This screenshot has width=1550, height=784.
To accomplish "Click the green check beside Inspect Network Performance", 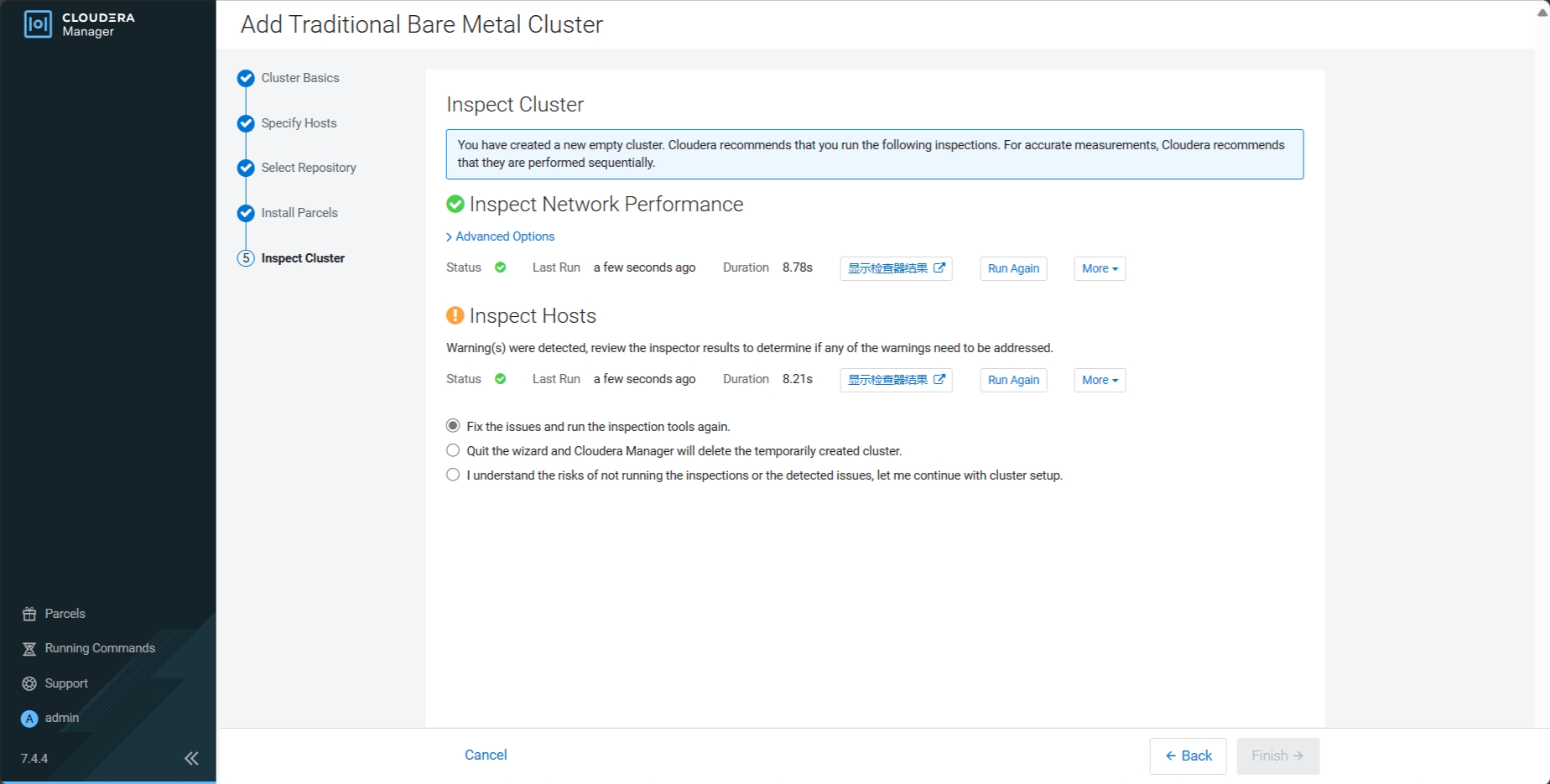I will [x=455, y=204].
